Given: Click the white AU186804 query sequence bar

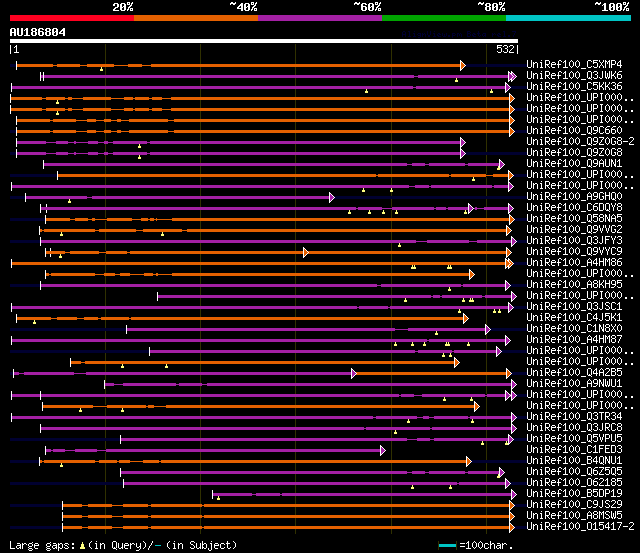Looking at the screenshot, I should click(x=264, y=41).
